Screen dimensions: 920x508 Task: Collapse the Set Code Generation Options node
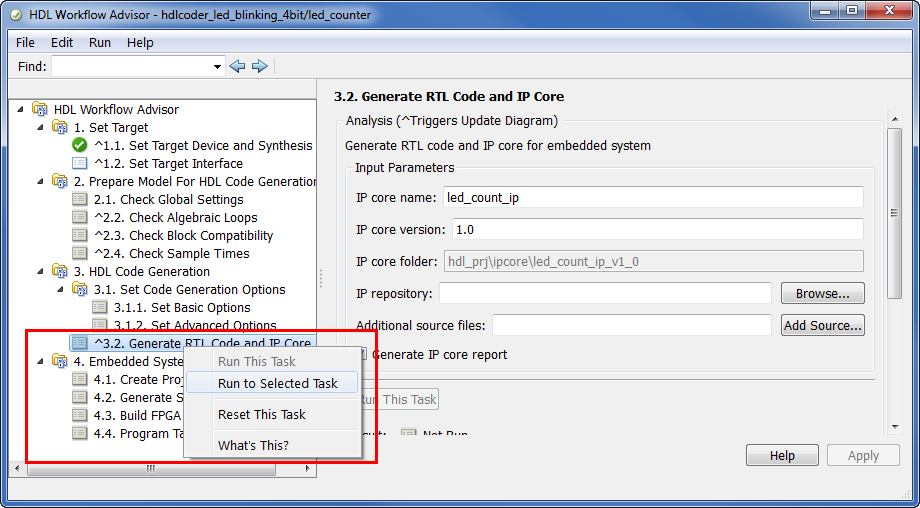click(60, 289)
